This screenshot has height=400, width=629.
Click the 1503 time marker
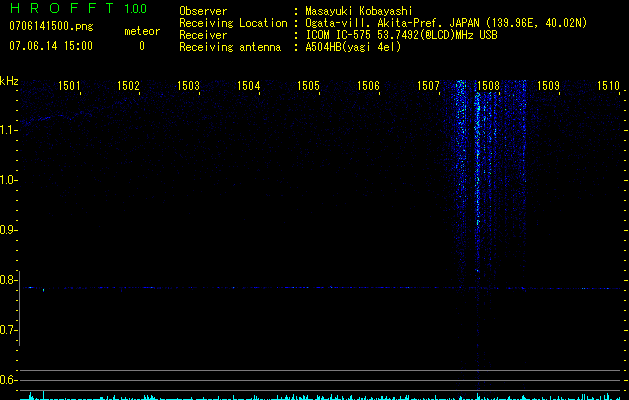coord(189,86)
